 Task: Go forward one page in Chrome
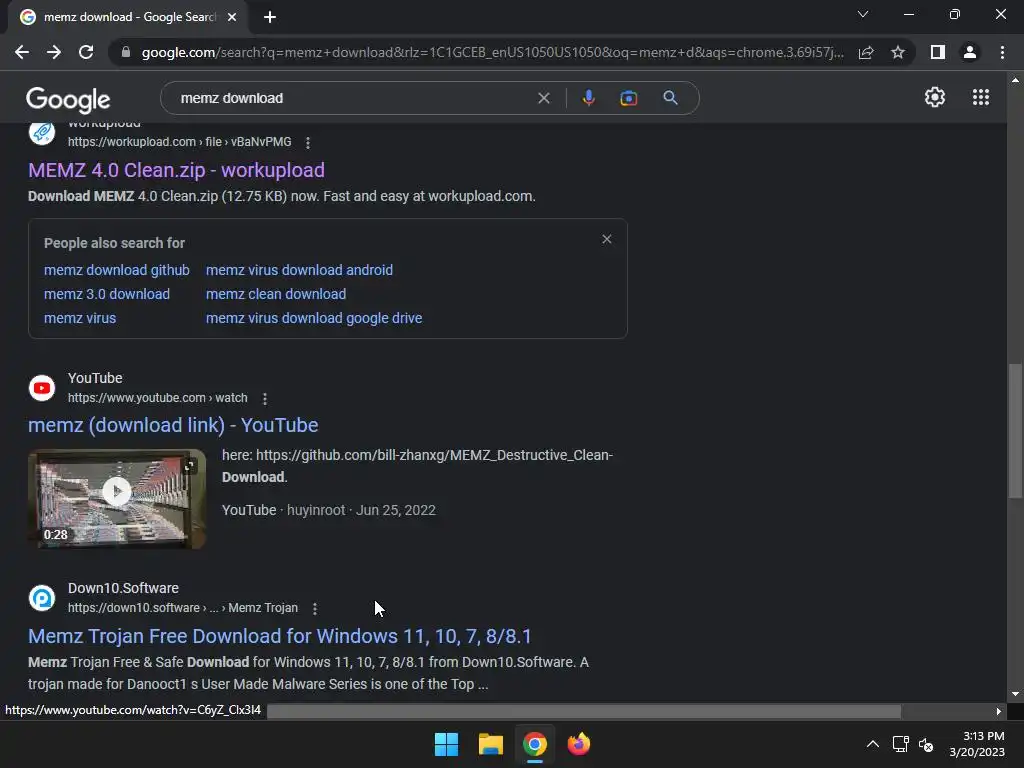54,52
